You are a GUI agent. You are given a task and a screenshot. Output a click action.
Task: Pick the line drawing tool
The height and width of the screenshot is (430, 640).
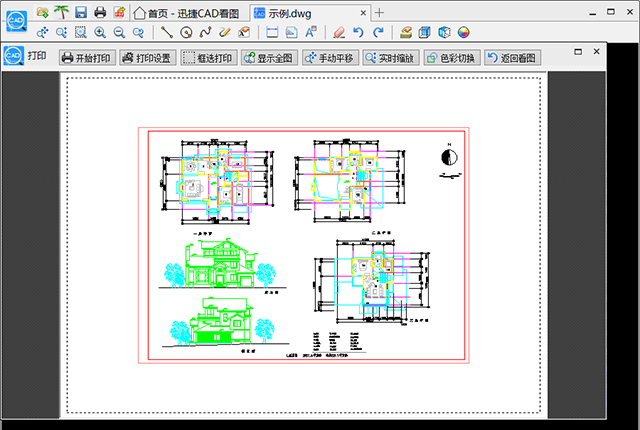[167, 33]
